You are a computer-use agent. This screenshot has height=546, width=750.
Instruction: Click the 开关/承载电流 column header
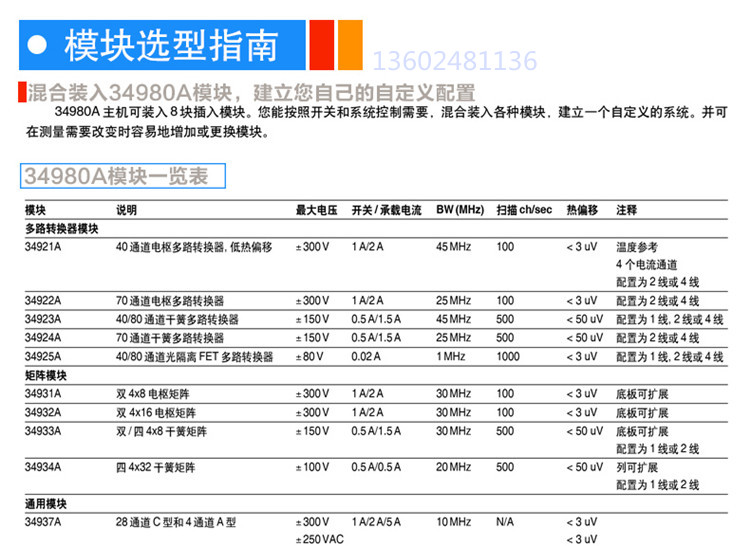click(386, 210)
